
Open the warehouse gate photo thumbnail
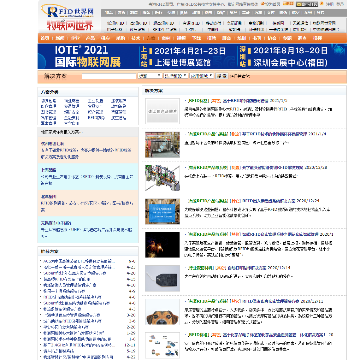coord(162,145)
